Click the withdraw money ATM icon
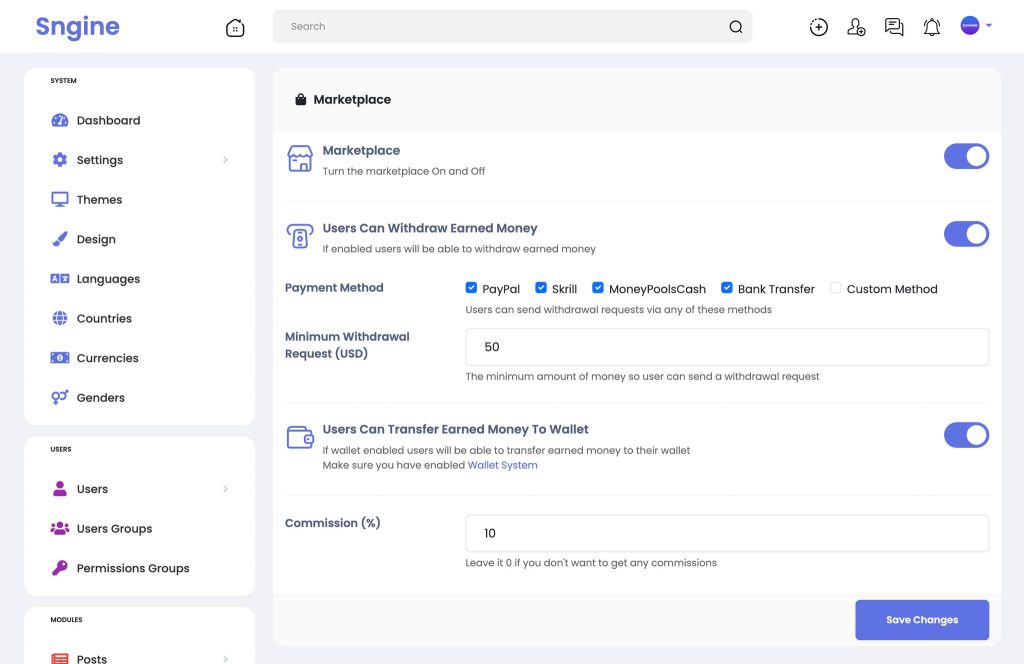 pos(300,236)
